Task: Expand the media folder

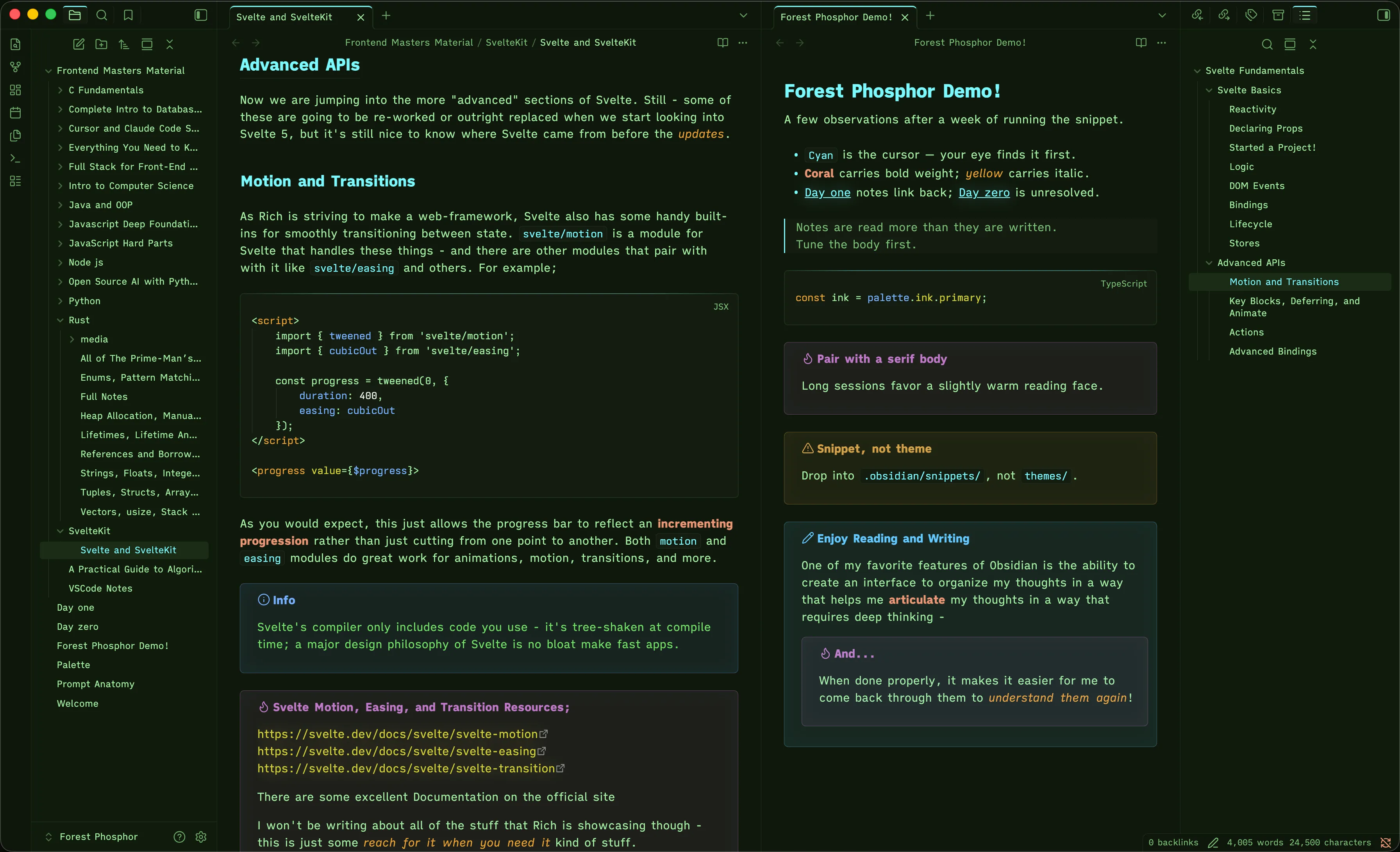Action: click(72, 340)
